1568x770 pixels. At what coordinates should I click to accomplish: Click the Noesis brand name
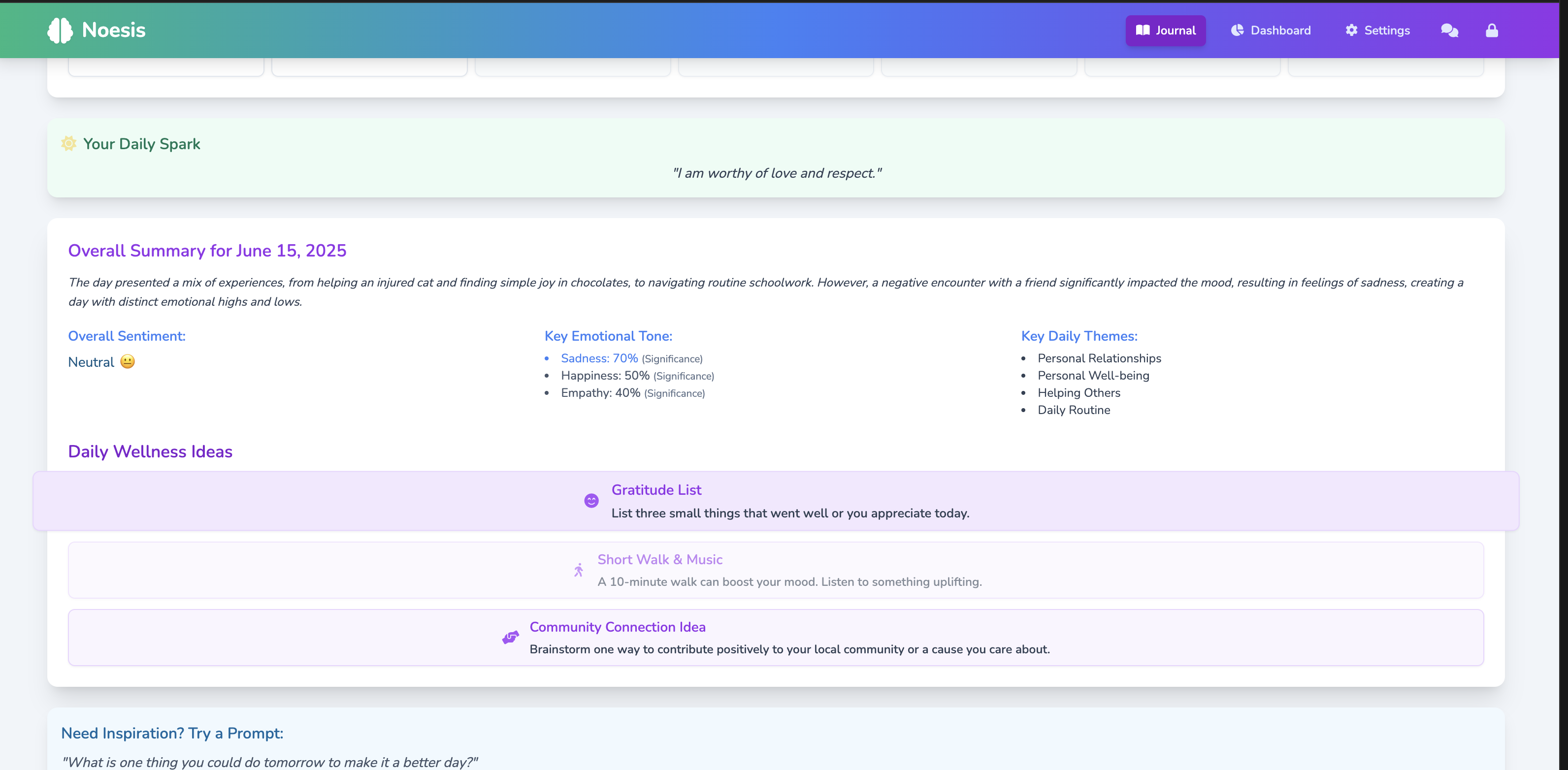113,30
